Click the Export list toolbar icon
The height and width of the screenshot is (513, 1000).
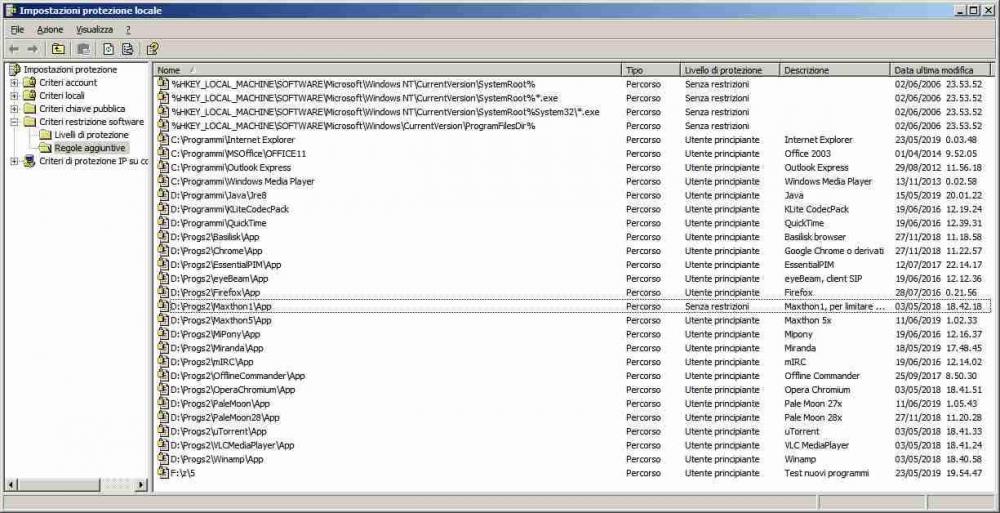point(128,49)
